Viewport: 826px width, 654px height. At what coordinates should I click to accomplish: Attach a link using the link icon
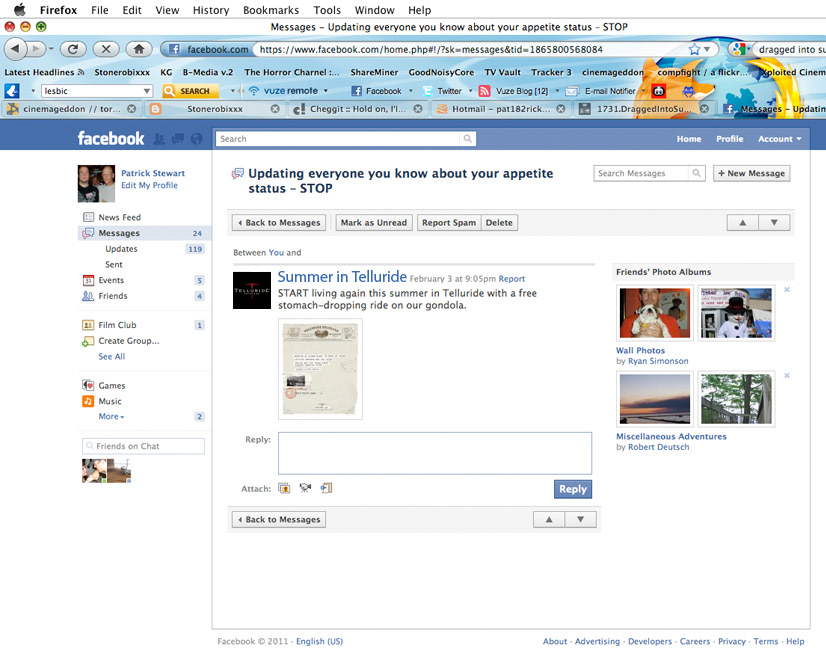pos(326,488)
